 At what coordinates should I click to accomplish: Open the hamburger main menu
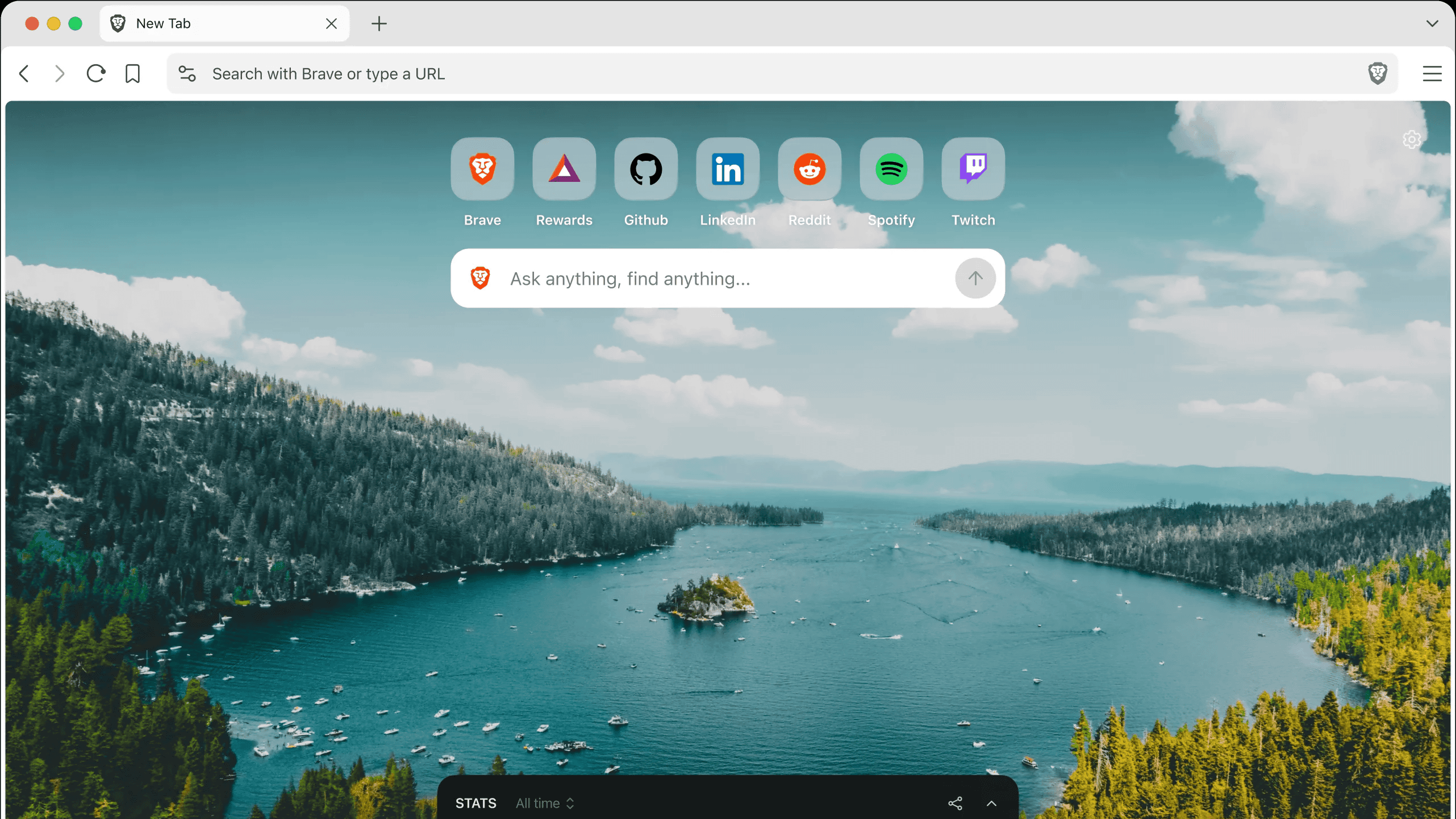[x=1432, y=73]
